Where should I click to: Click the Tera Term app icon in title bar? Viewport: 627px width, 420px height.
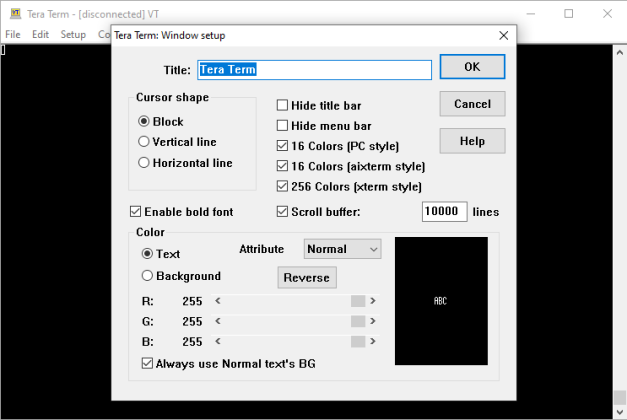coord(15,14)
